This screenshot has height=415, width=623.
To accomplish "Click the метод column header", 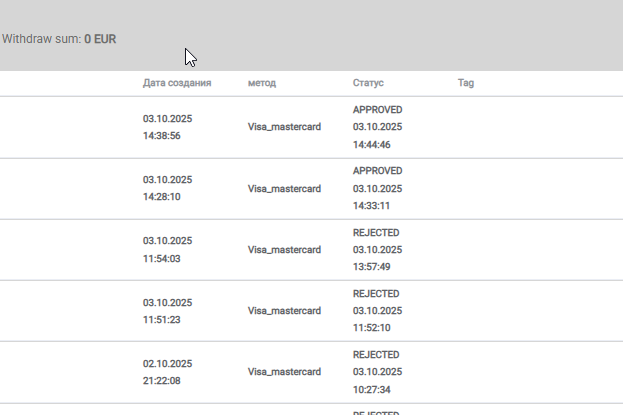I will tap(262, 83).
